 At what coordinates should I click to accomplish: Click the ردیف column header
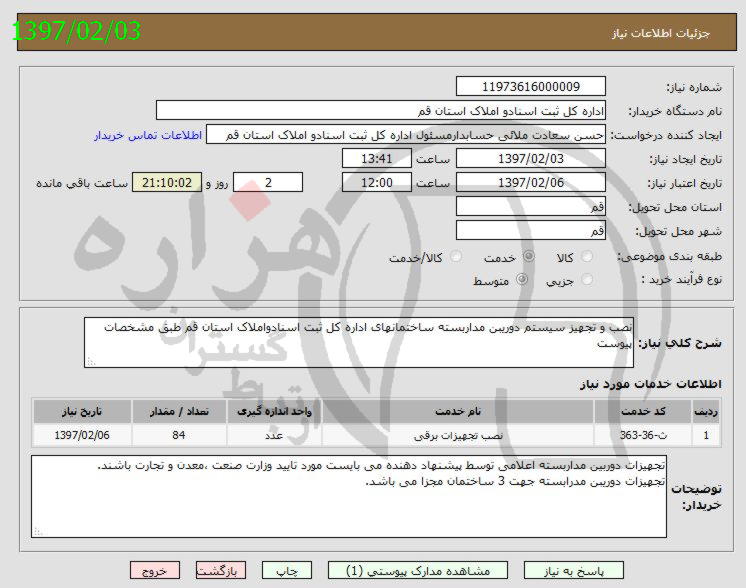point(706,412)
